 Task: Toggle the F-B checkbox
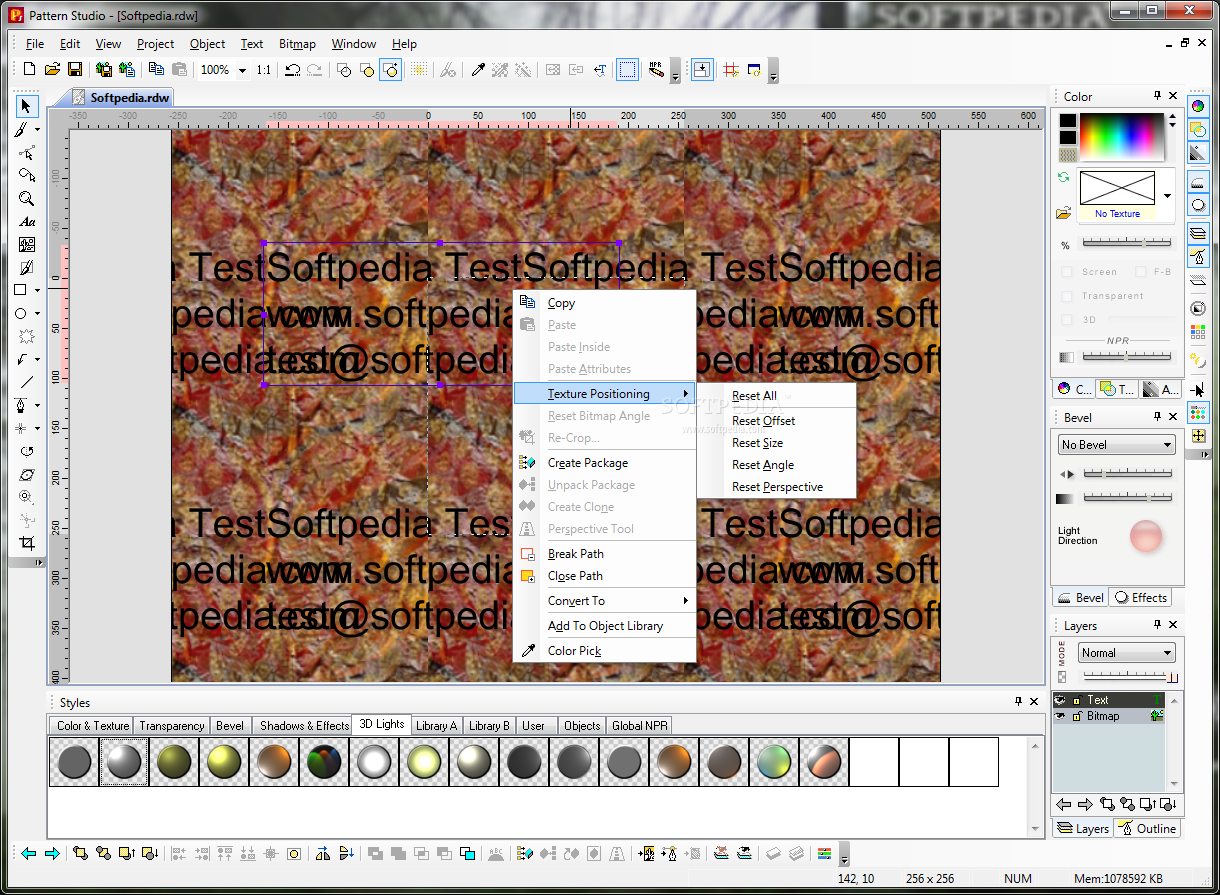pos(1141,272)
